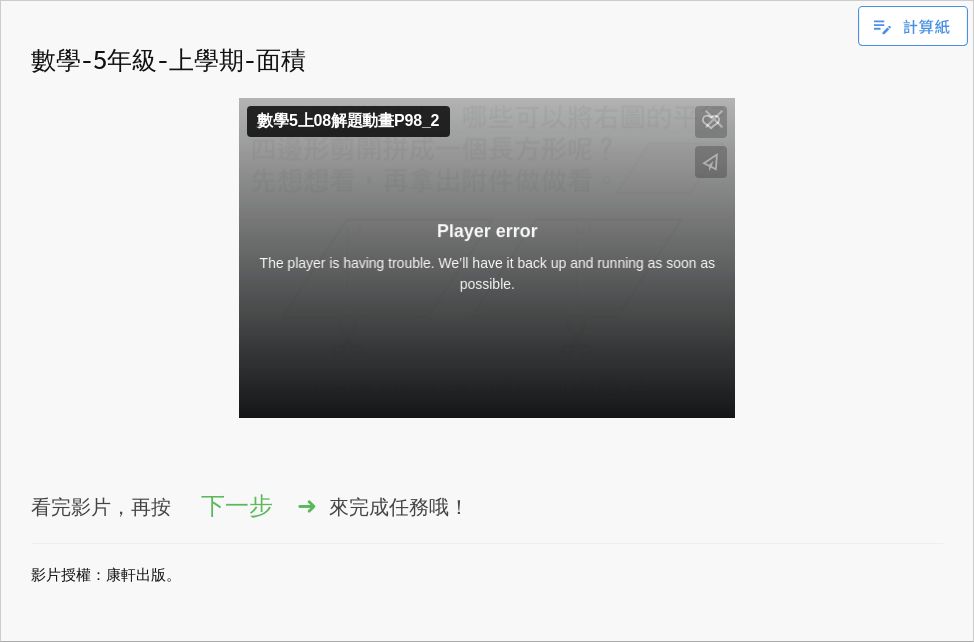
Task: Select the heading 數學-5年級-上學期-面積
Action: click(168, 61)
